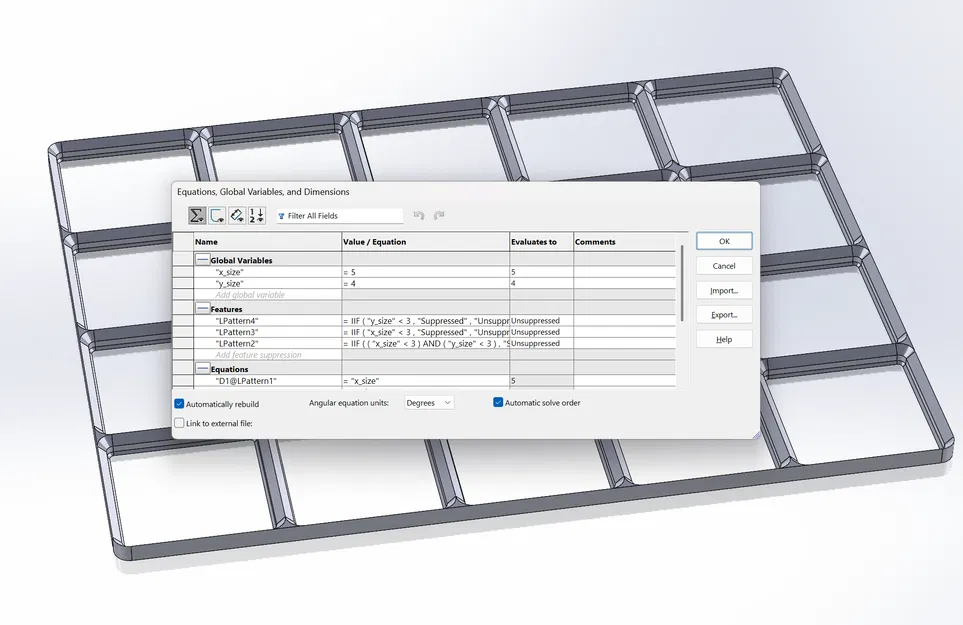Collapse the Features section
The height and width of the screenshot is (625, 963).
[x=203, y=308]
